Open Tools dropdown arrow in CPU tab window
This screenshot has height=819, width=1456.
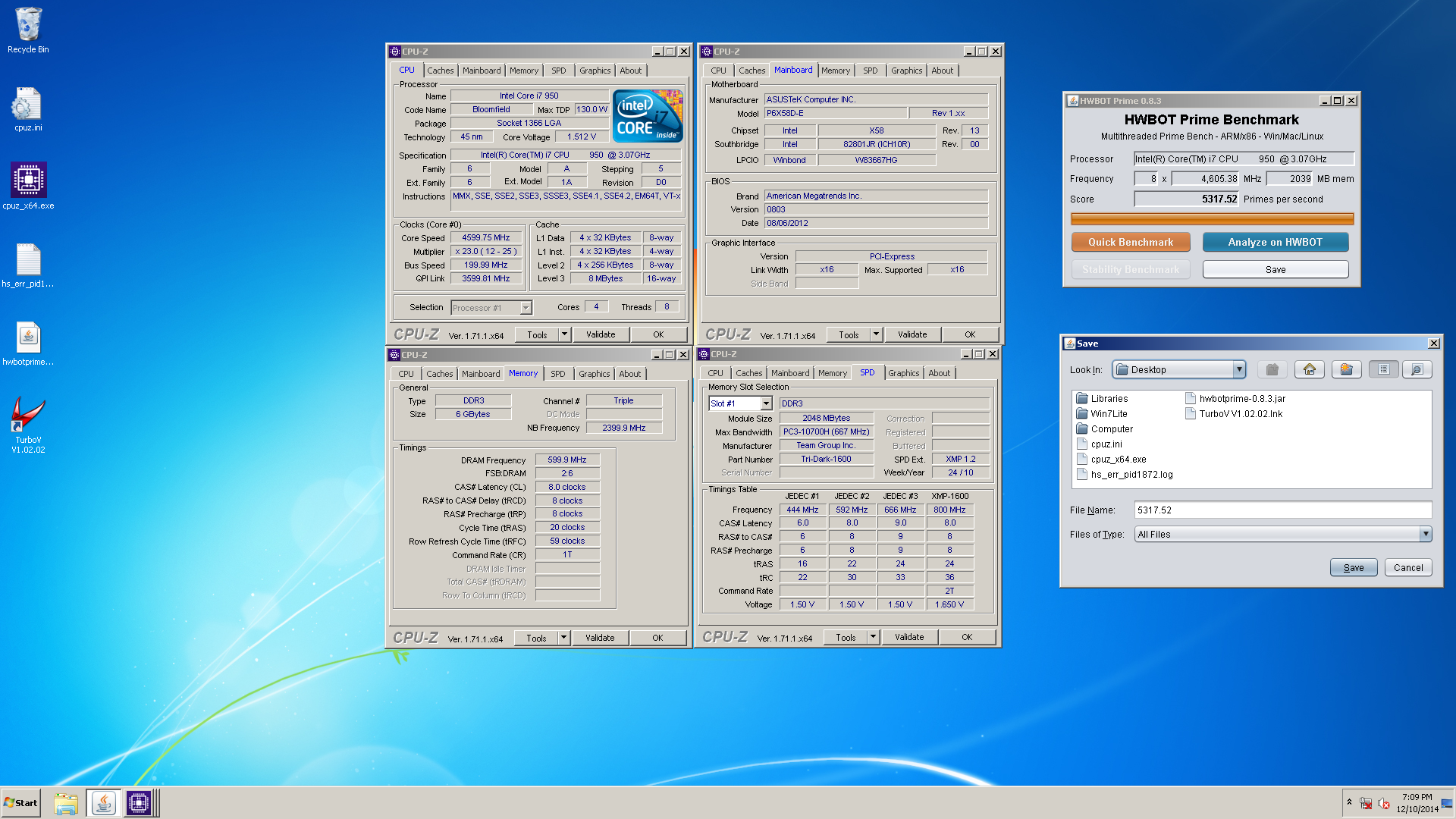point(563,334)
